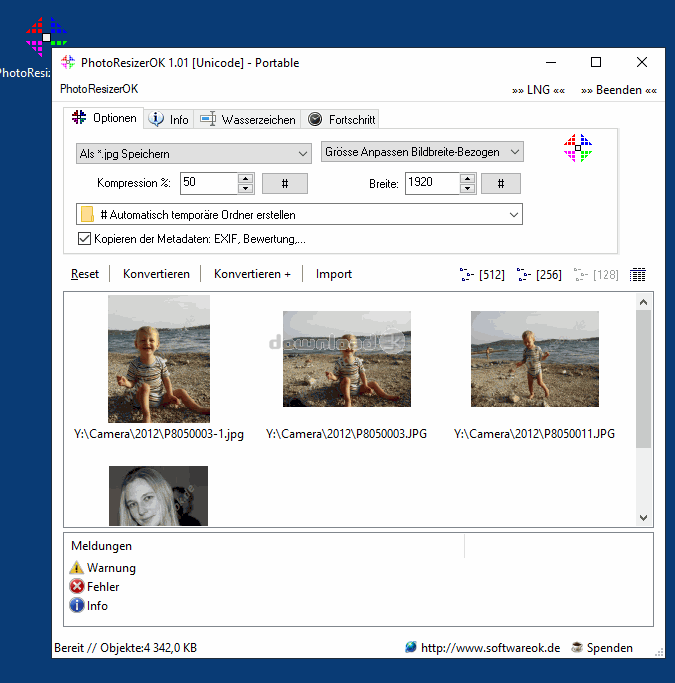This screenshot has height=683, width=675.
Task: Click the title bar application icon
Action: [68, 62]
